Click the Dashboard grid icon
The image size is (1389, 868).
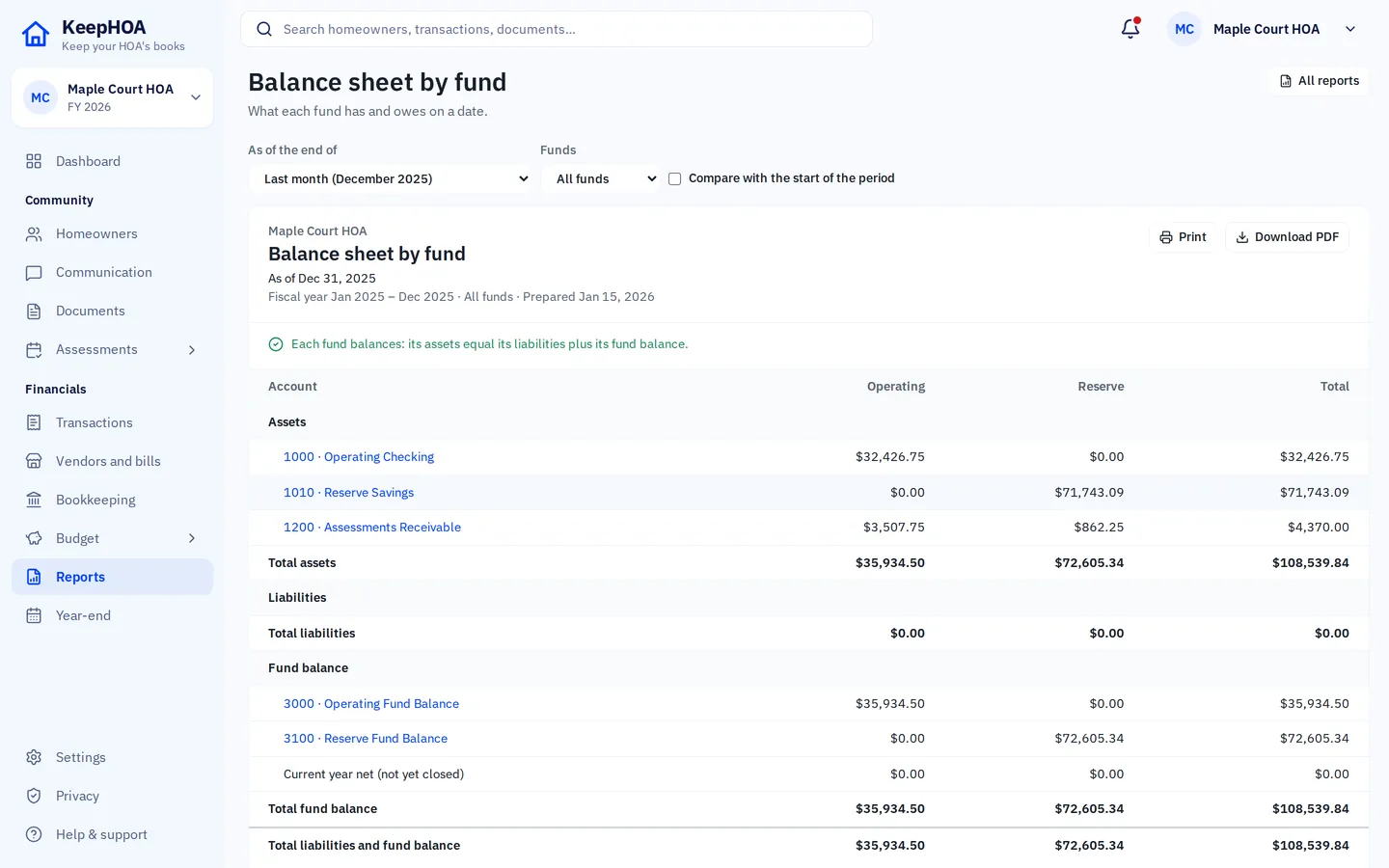(34, 161)
